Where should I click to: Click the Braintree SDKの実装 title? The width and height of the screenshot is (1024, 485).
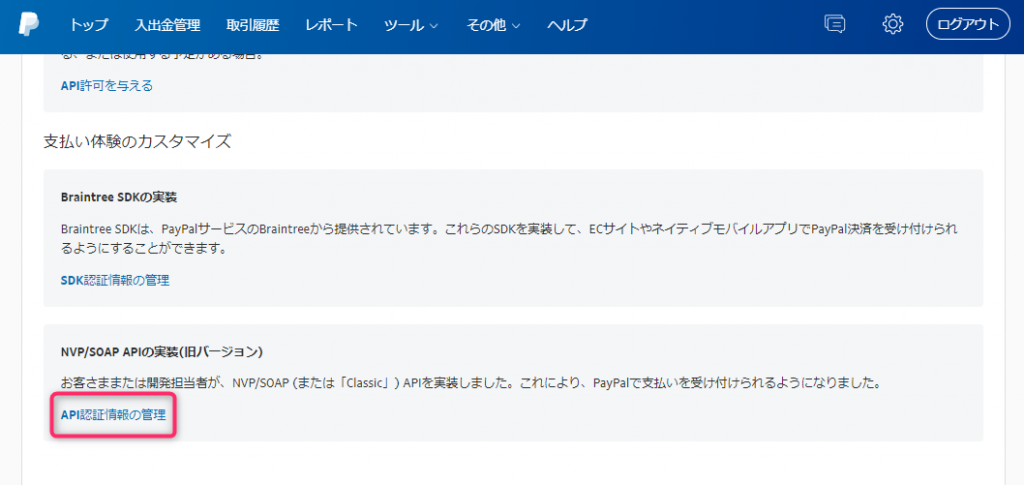(119, 196)
